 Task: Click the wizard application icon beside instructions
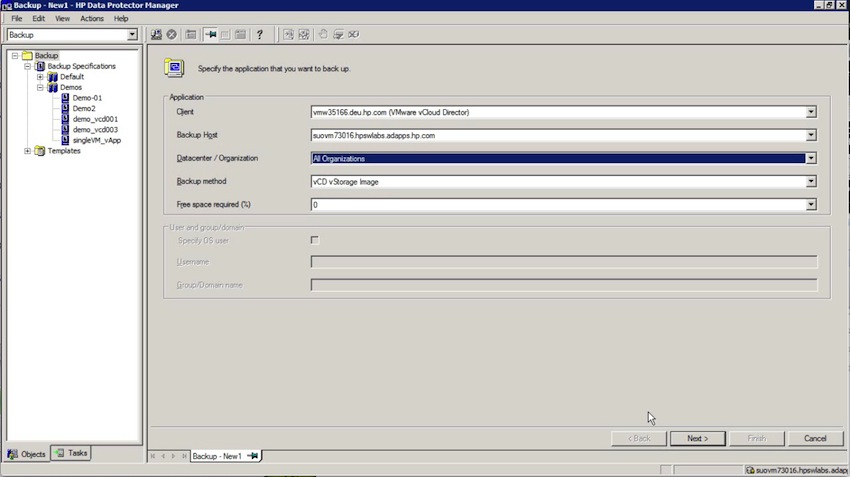(x=174, y=68)
